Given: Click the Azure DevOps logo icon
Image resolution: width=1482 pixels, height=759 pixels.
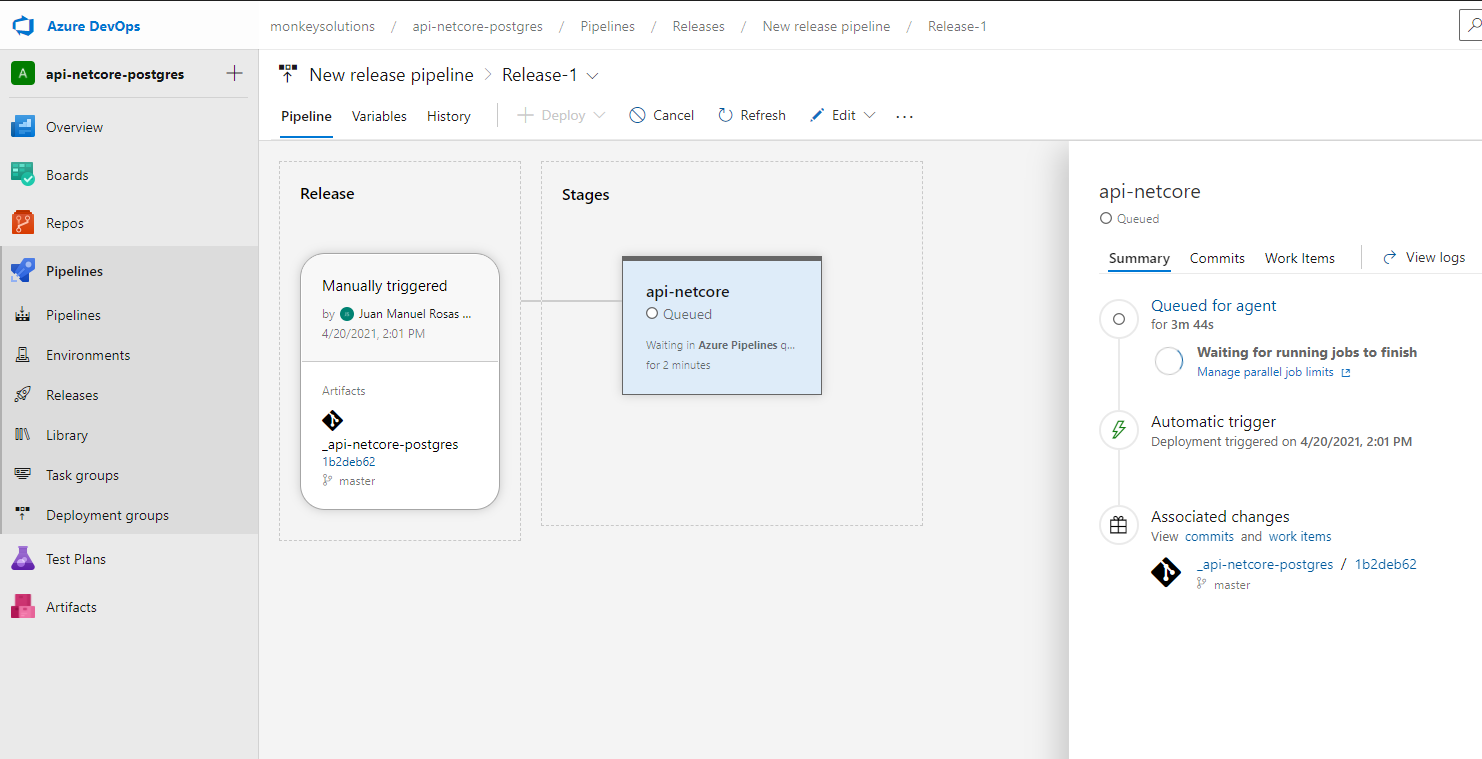Looking at the screenshot, I should coord(22,26).
